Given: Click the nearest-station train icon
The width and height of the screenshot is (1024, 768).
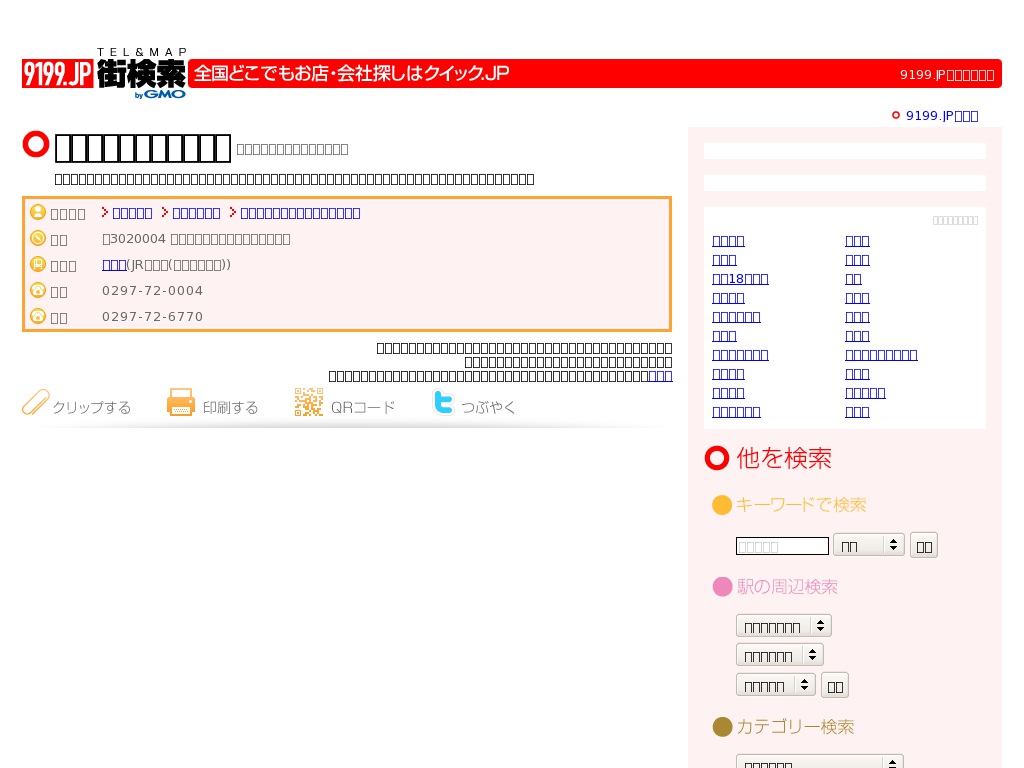Looking at the screenshot, I should 38,264.
